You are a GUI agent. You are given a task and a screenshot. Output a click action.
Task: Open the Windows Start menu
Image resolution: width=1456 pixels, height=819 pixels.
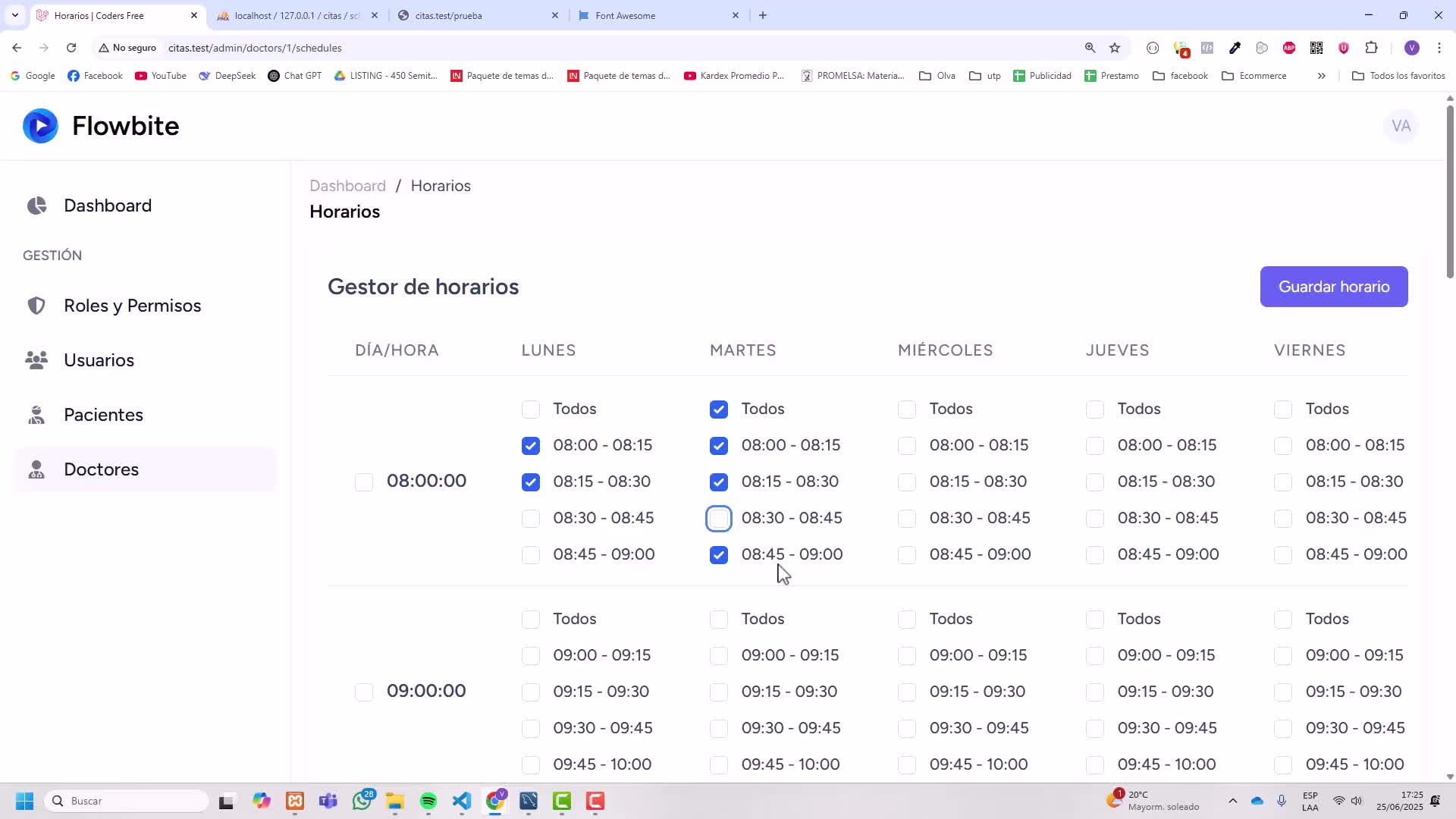24,801
